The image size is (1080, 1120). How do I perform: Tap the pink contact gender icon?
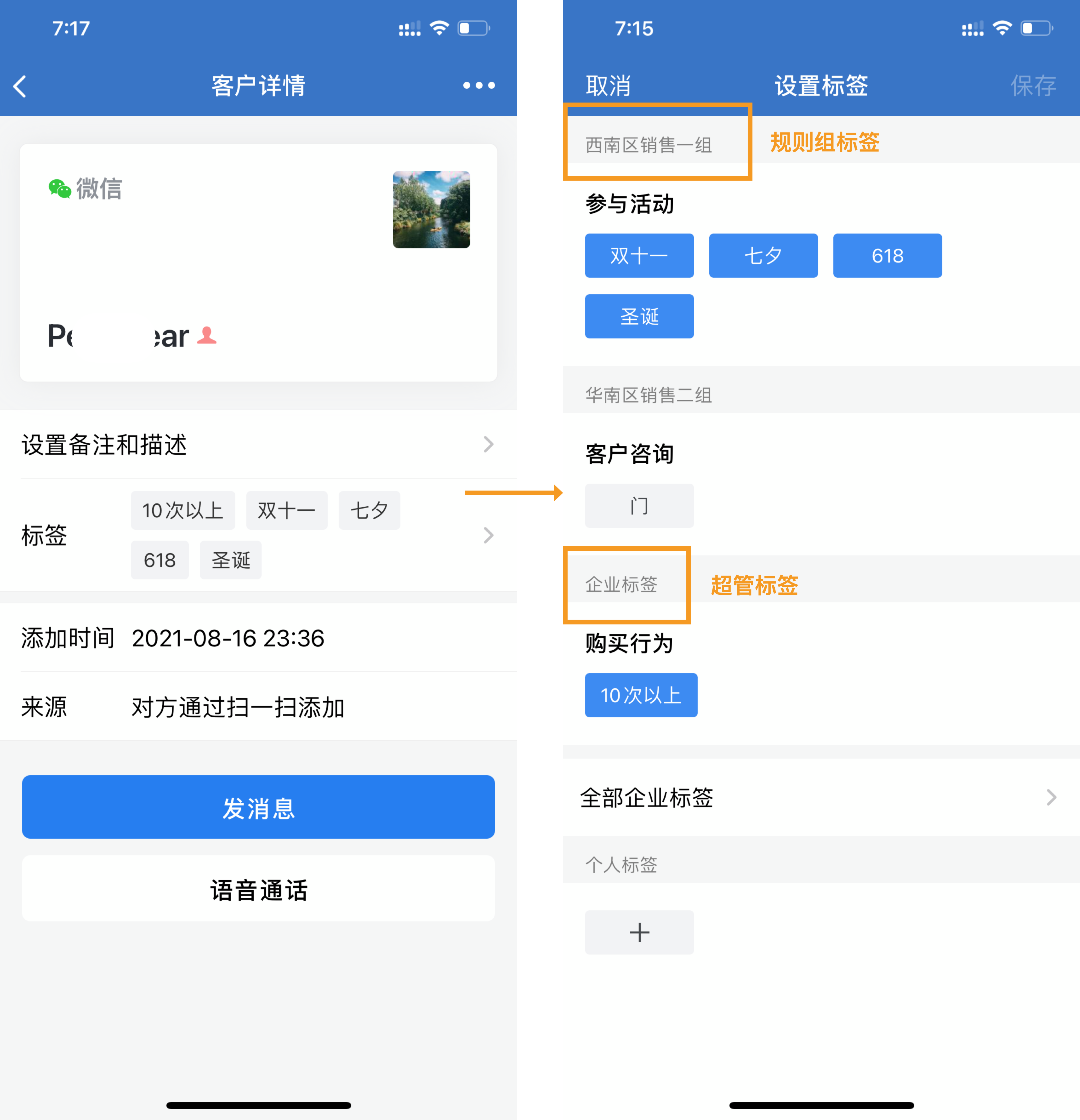tap(207, 336)
